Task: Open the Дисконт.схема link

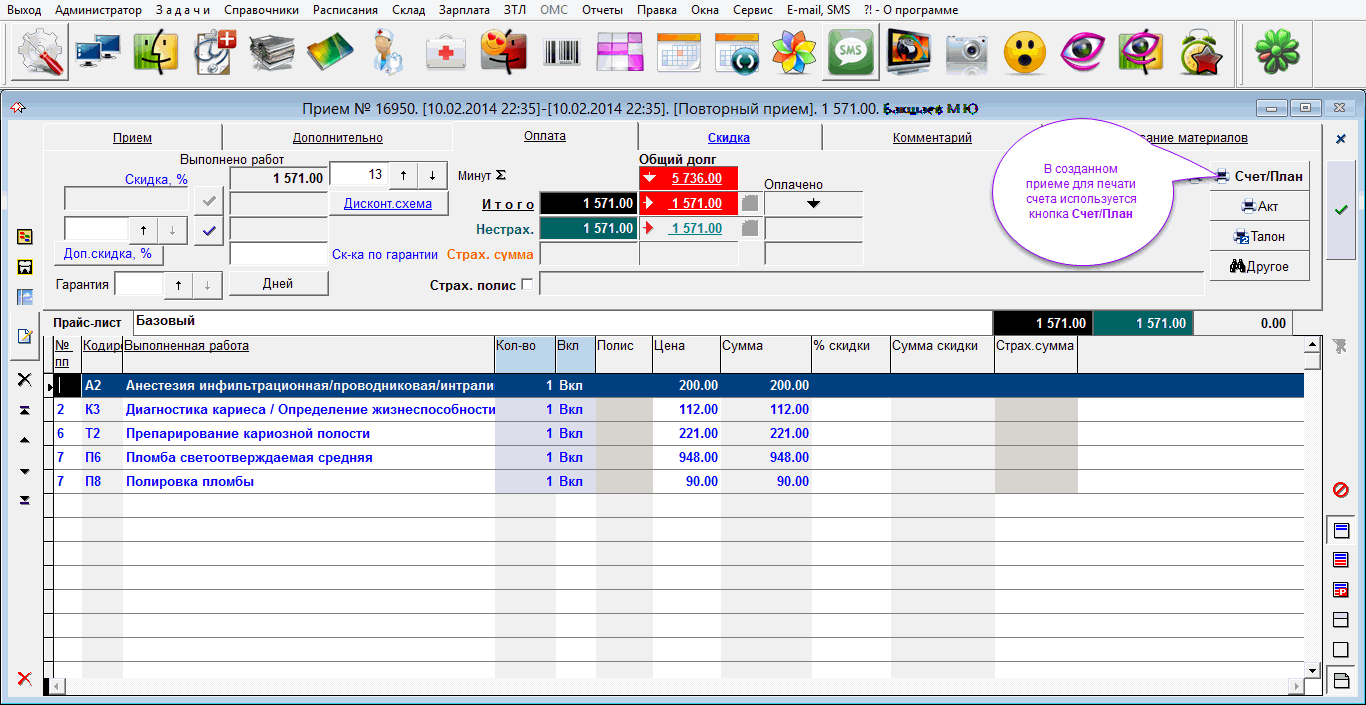Action: pos(388,203)
